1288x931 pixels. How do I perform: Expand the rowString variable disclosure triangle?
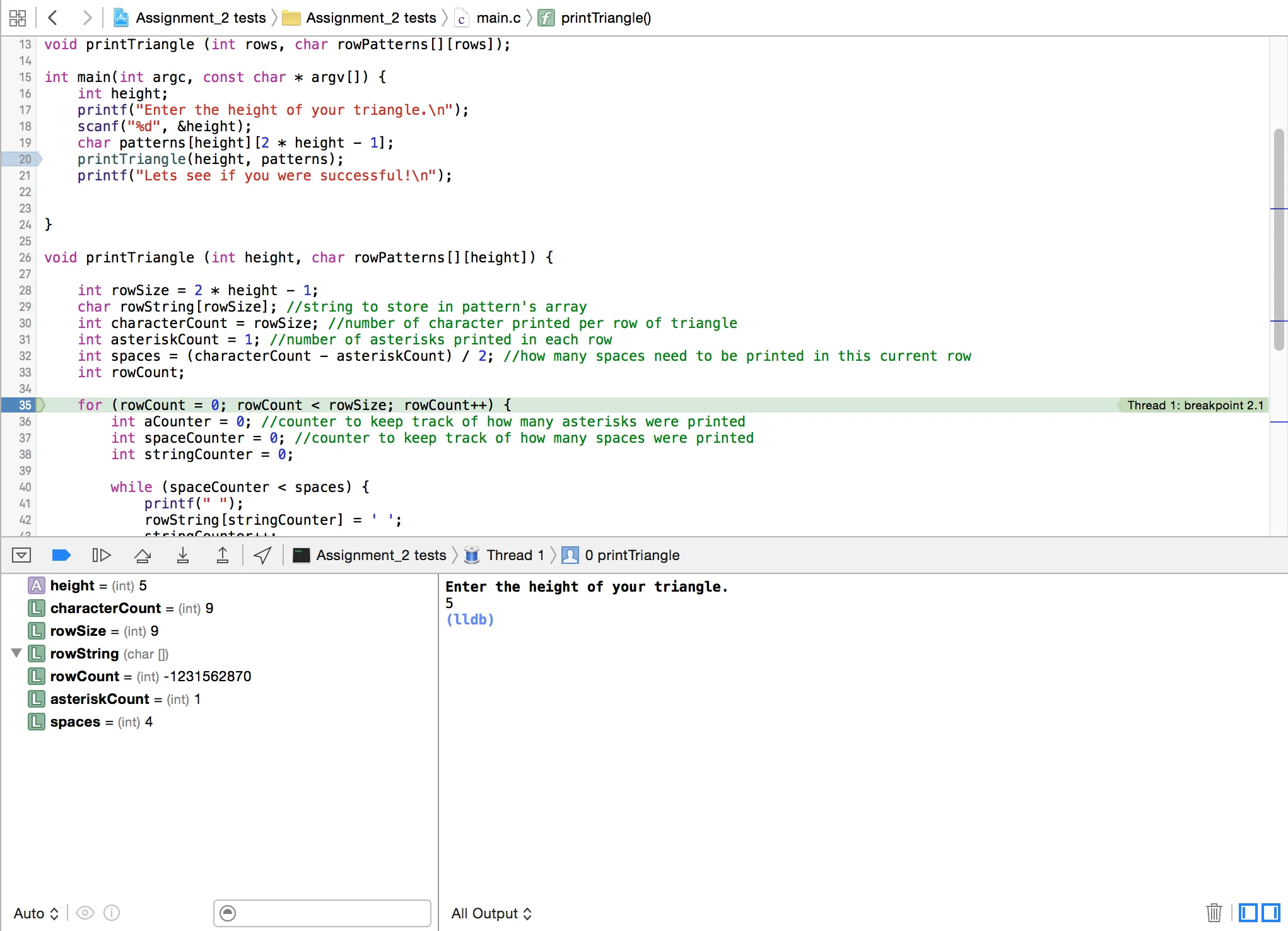[x=16, y=653]
